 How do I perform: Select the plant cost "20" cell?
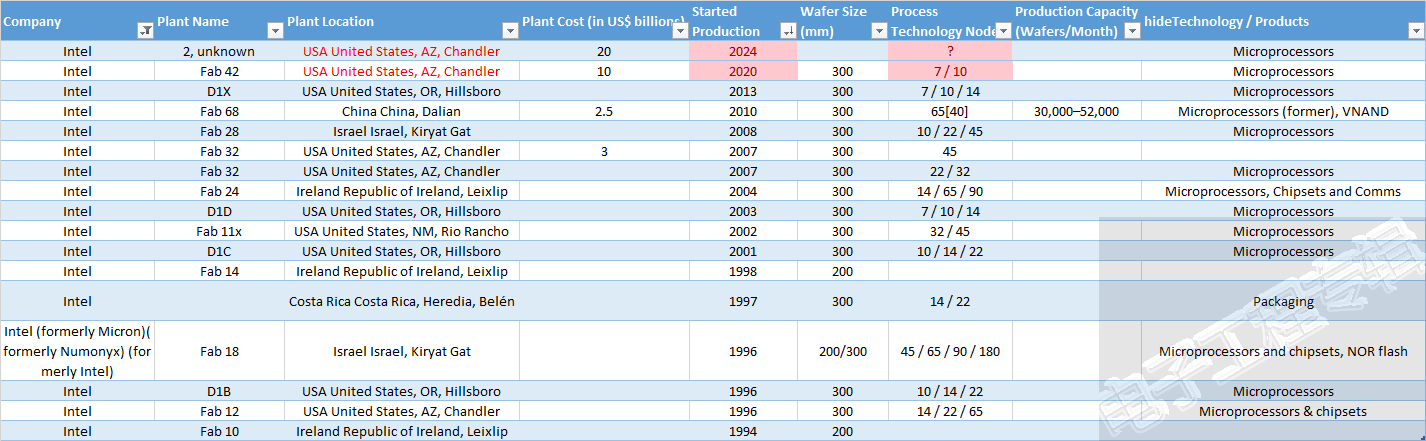[x=604, y=51]
